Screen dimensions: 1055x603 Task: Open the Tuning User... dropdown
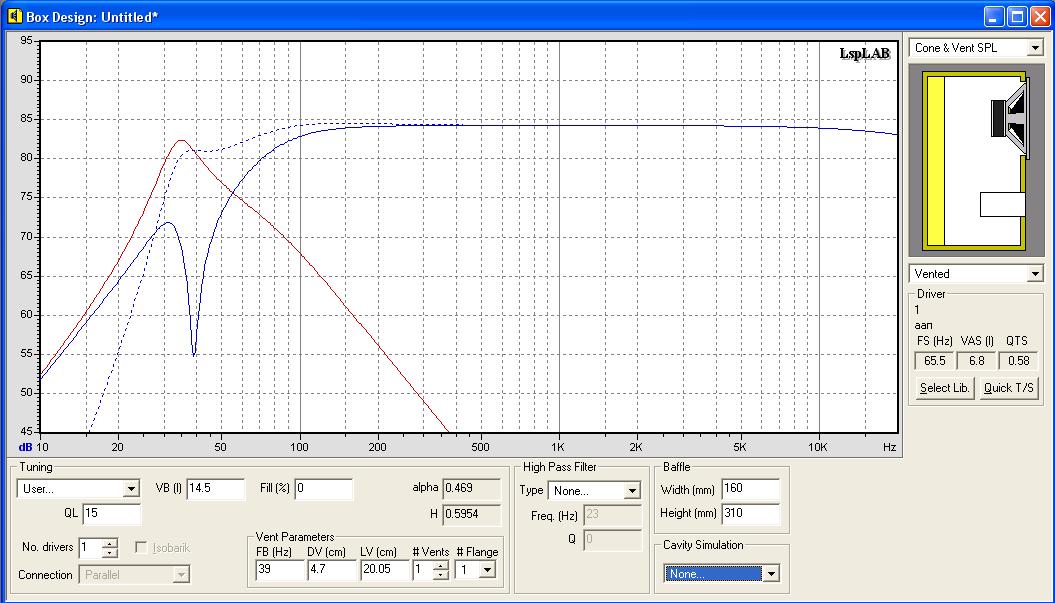tap(131, 489)
